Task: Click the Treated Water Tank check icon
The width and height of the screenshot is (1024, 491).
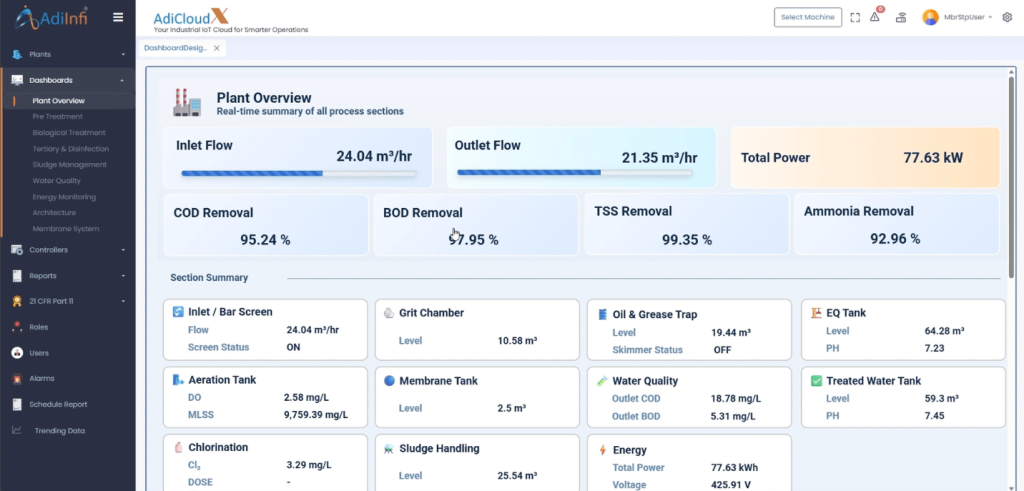Action: [x=816, y=381]
